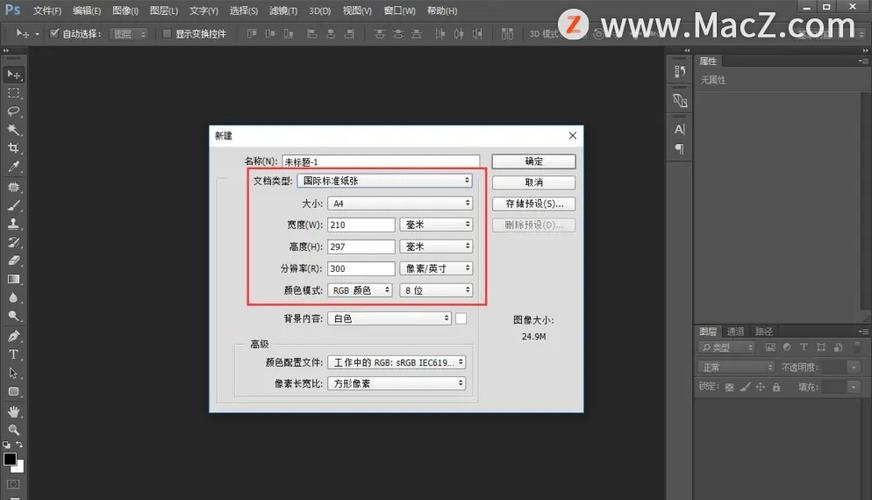Select the Eyedropper tool
Viewport: 872px width, 500px height.
(x=14, y=167)
